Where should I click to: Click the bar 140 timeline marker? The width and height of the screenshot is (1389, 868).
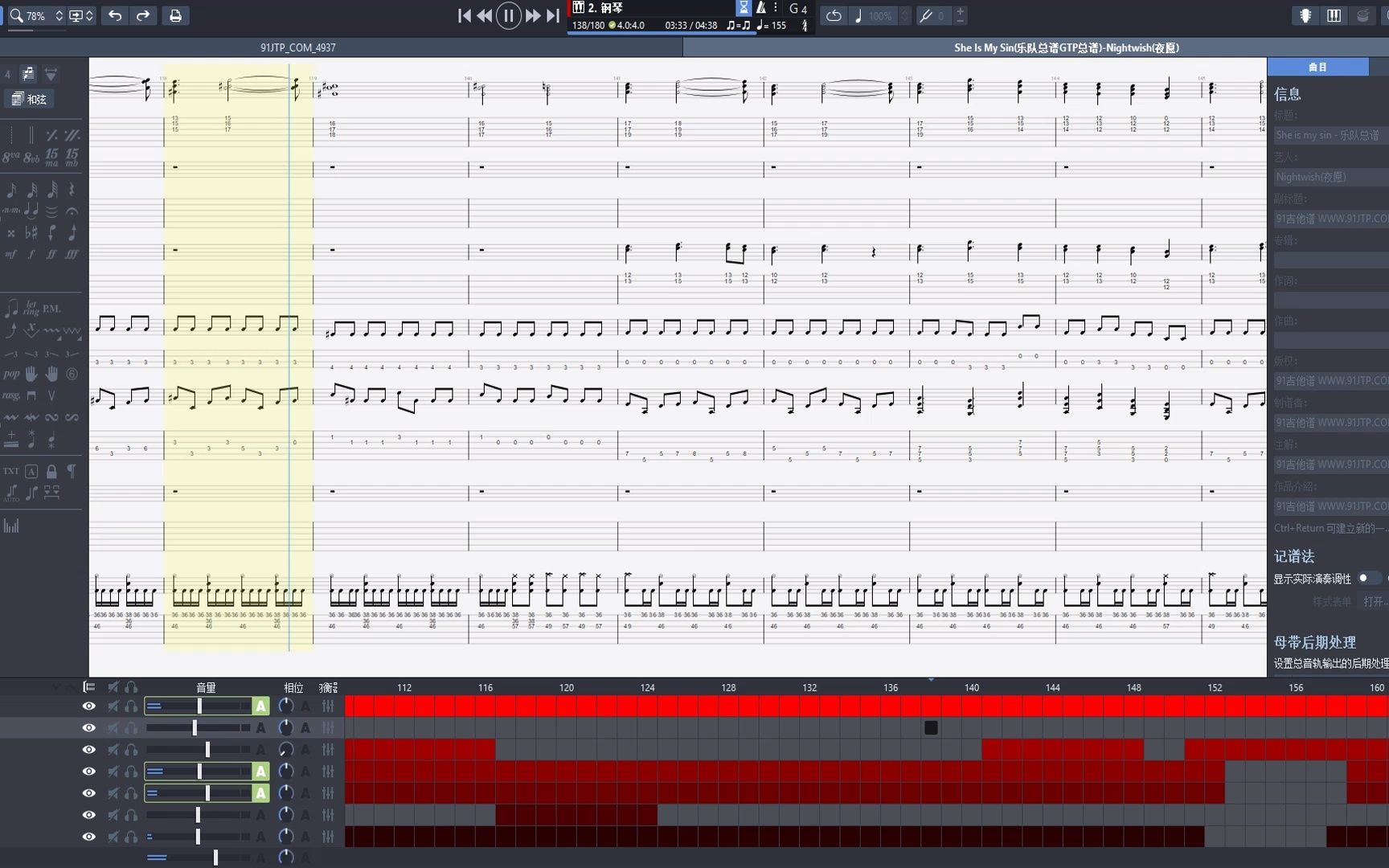(972, 688)
